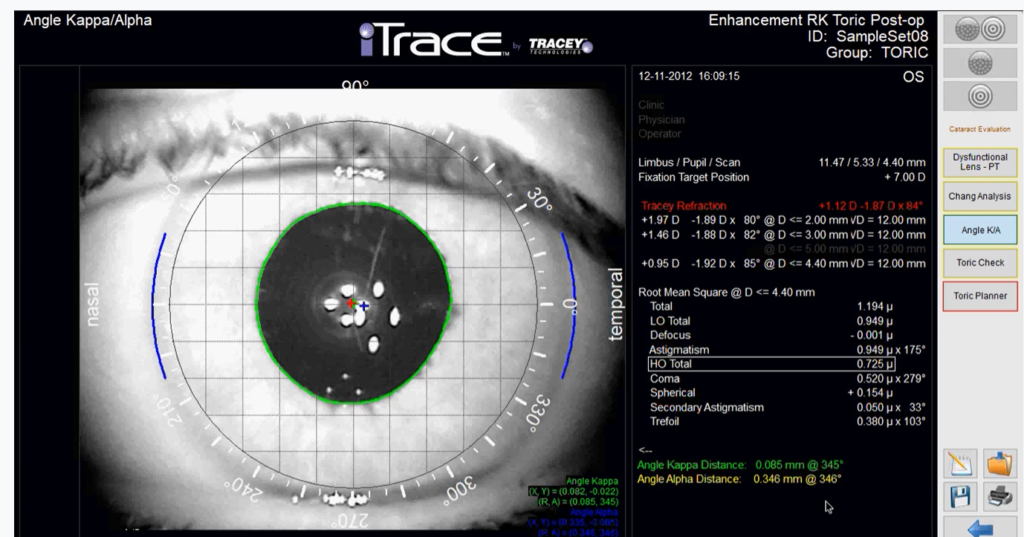Print the report with printer icon

[x=999, y=496]
